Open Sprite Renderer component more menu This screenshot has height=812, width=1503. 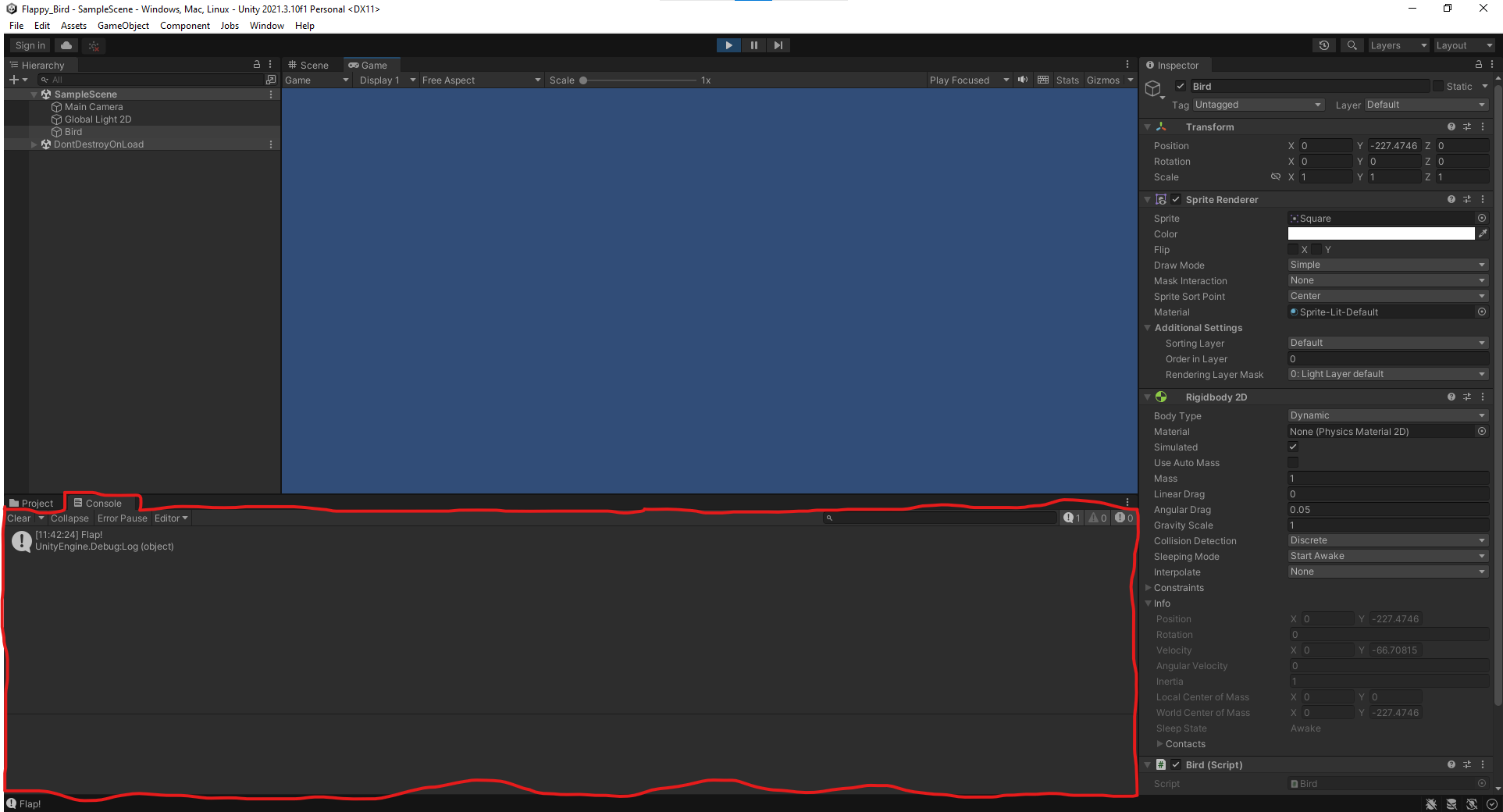tap(1483, 199)
